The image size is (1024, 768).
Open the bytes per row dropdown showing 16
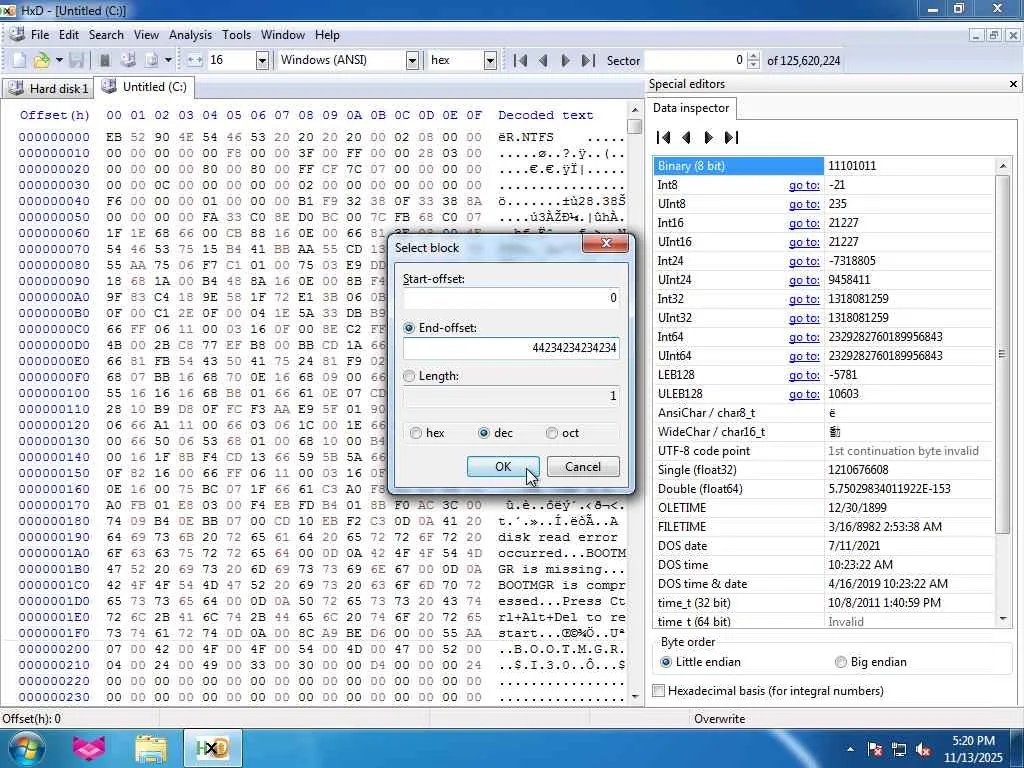click(x=262, y=60)
